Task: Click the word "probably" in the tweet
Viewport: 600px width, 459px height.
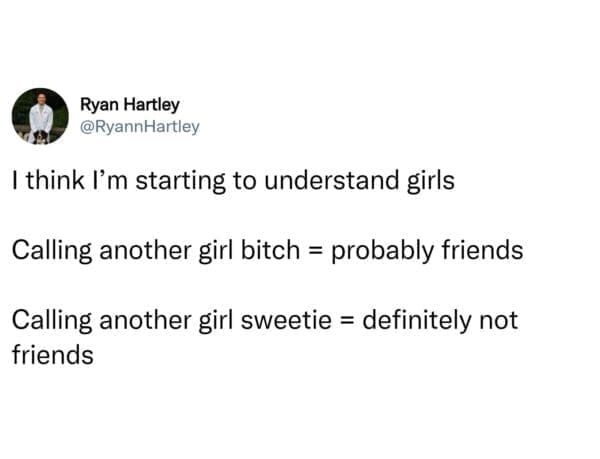Action: pyautogui.click(x=378, y=251)
